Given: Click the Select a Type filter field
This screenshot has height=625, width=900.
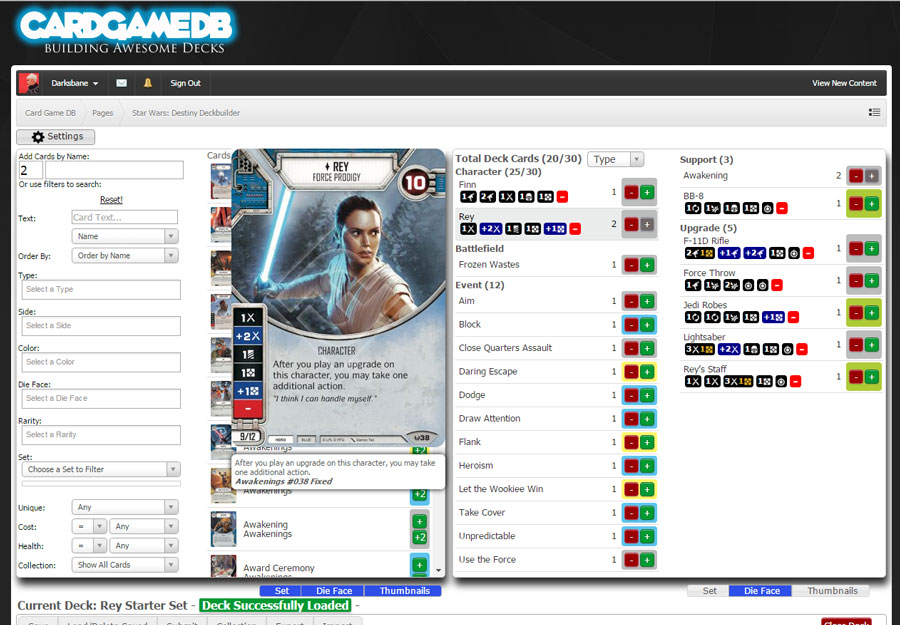Looking at the screenshot, I should pos(101,290).
